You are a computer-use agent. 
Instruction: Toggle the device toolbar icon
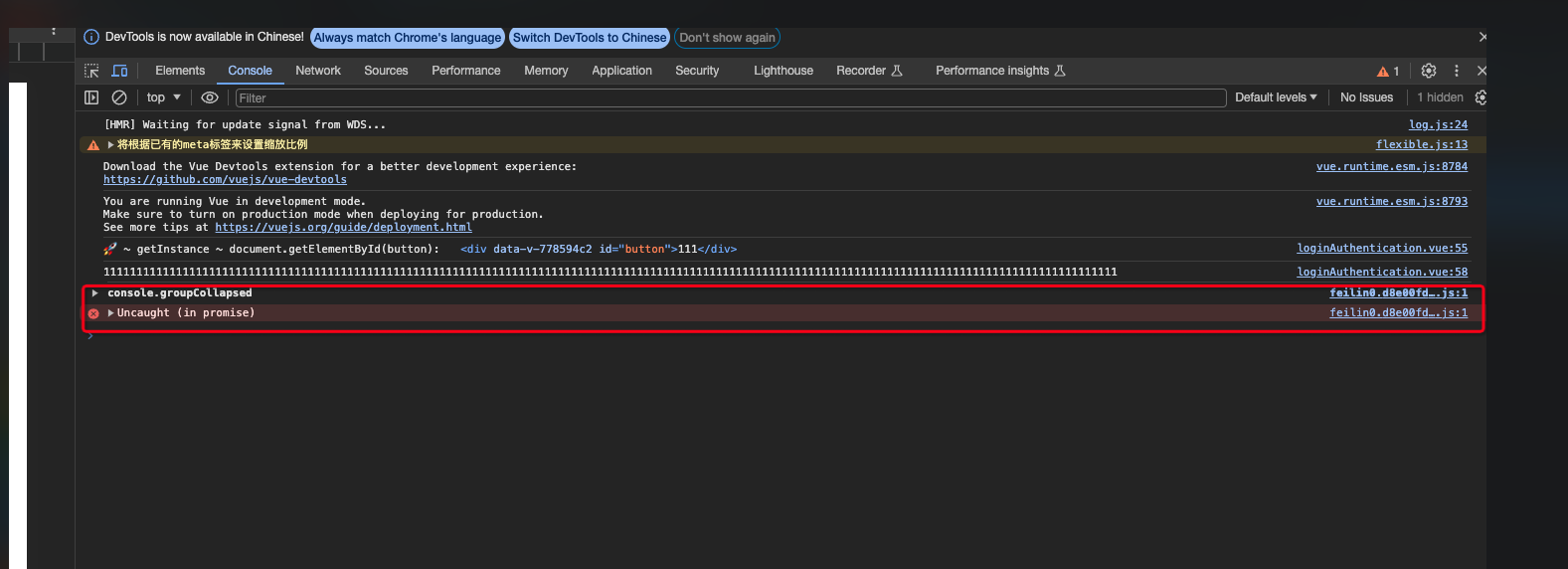[119, 71]
